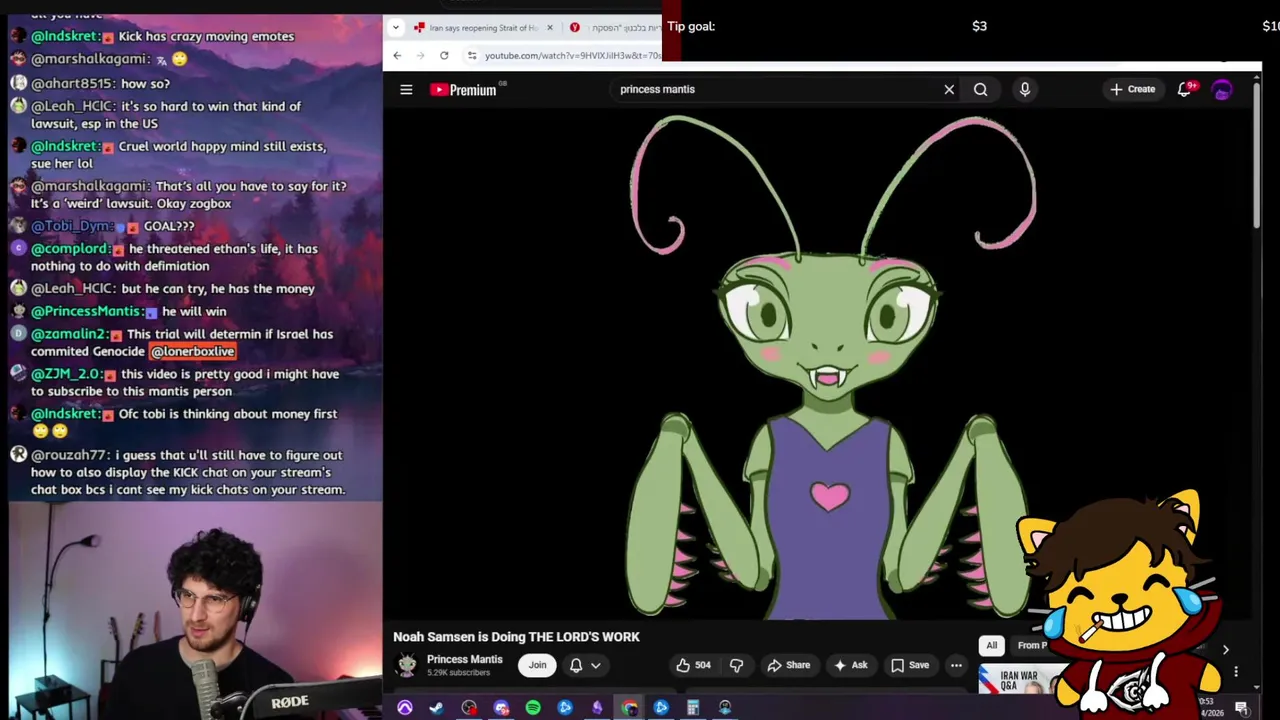Click @ahart8515 username in chat
The image size is (1280, 720).
click(x=74, y=83)
